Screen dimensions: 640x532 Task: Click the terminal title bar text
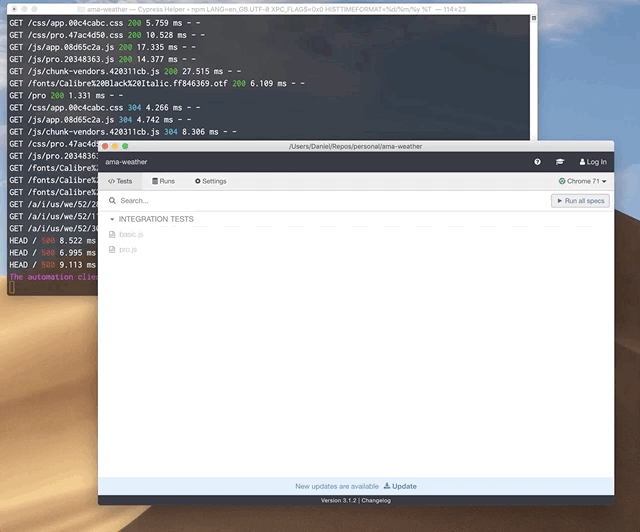(x=276, y=9)
